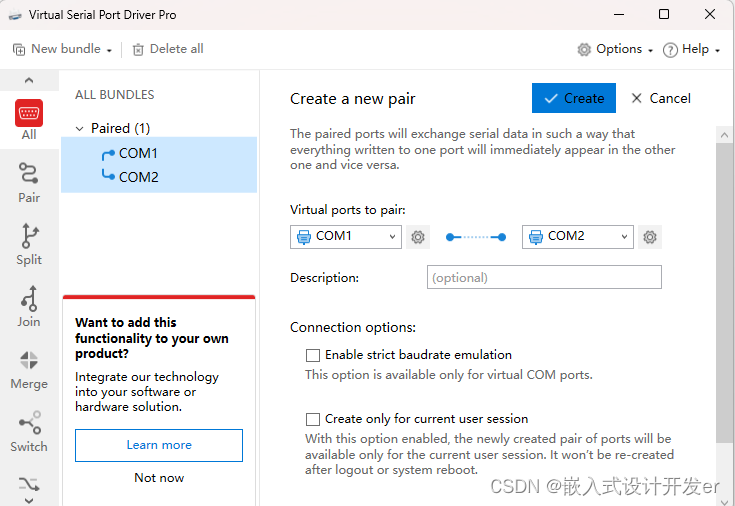Open the New bundle menu
The image size is (735, 506).
[x=62, y=49]
